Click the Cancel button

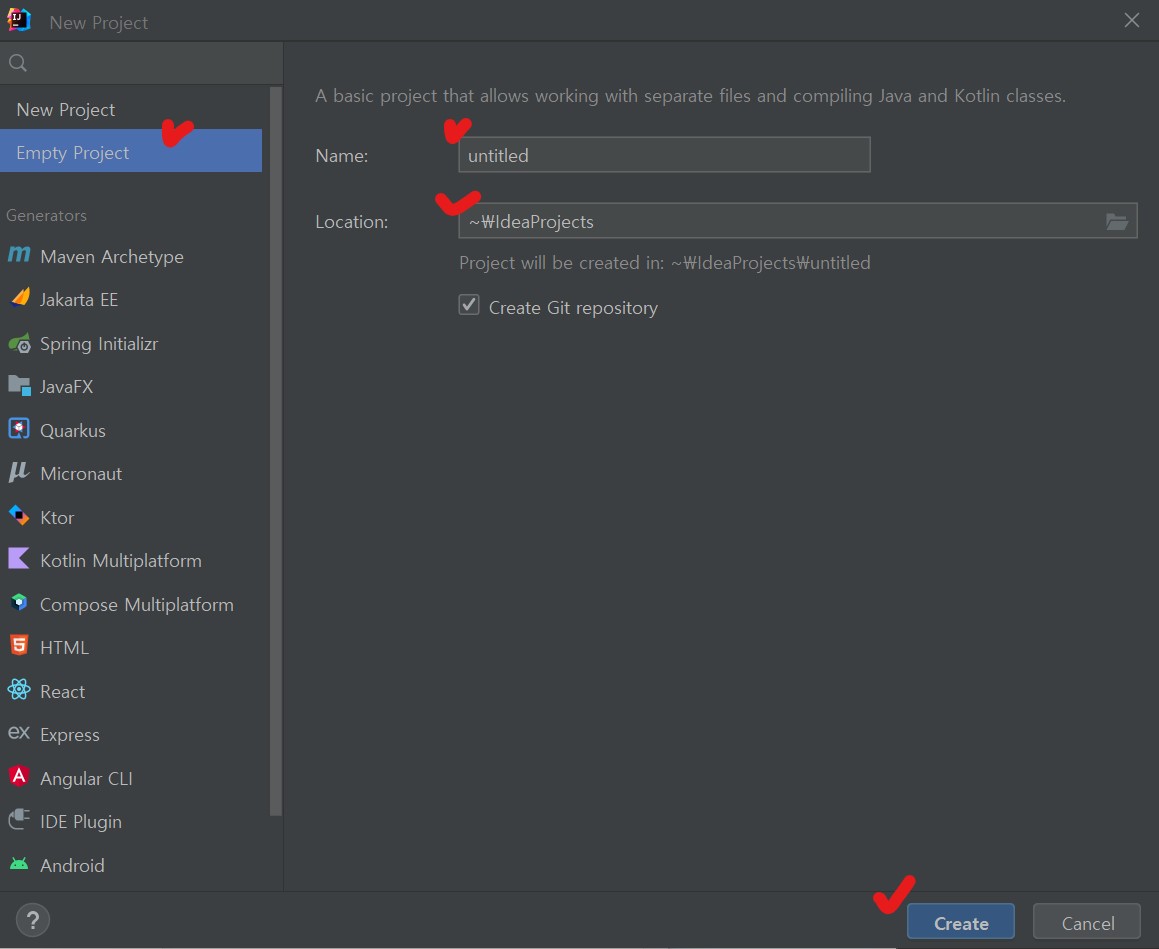(1087, 922)
